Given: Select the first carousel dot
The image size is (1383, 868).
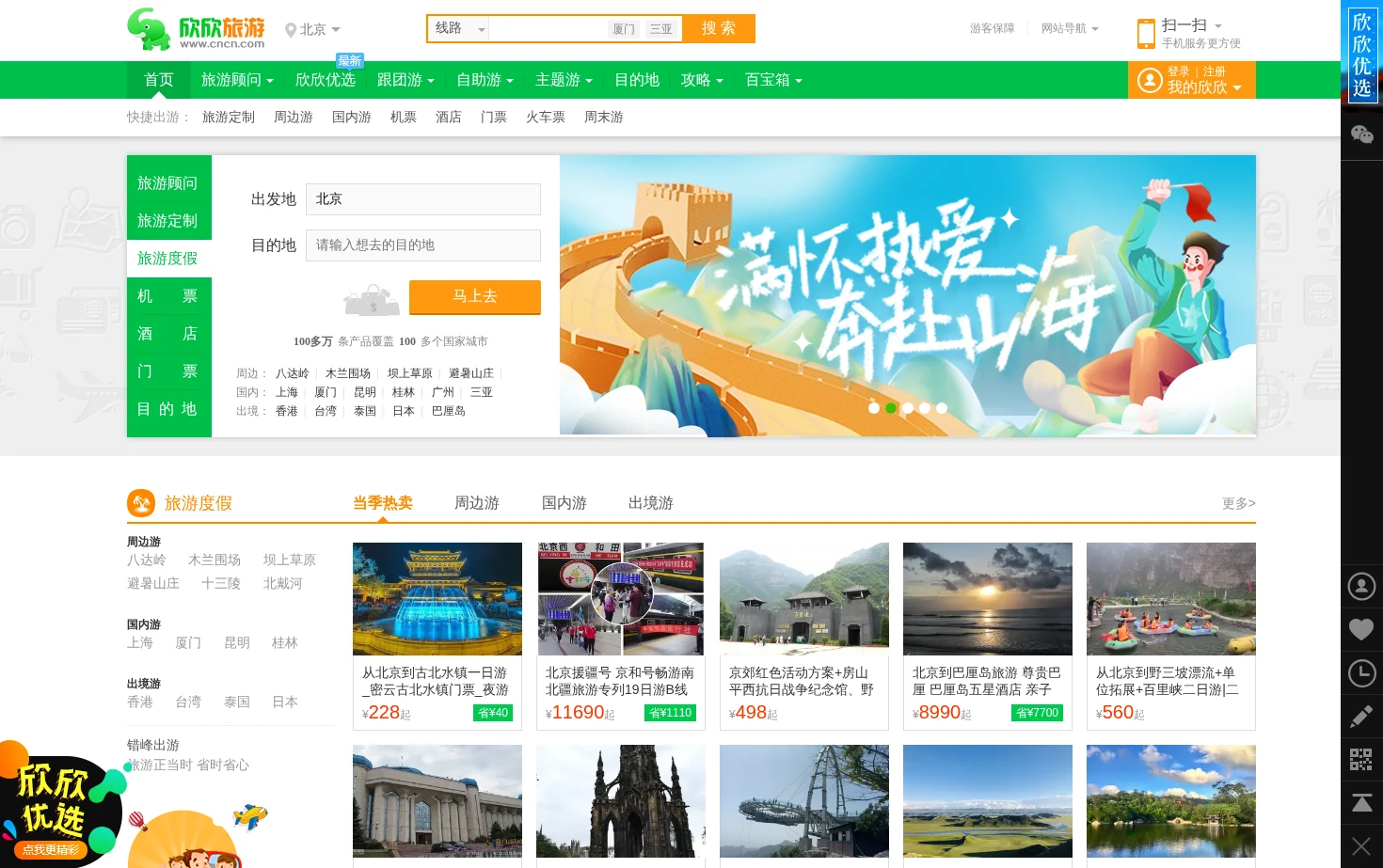Looking at the screenshot, I should [874, 408].
